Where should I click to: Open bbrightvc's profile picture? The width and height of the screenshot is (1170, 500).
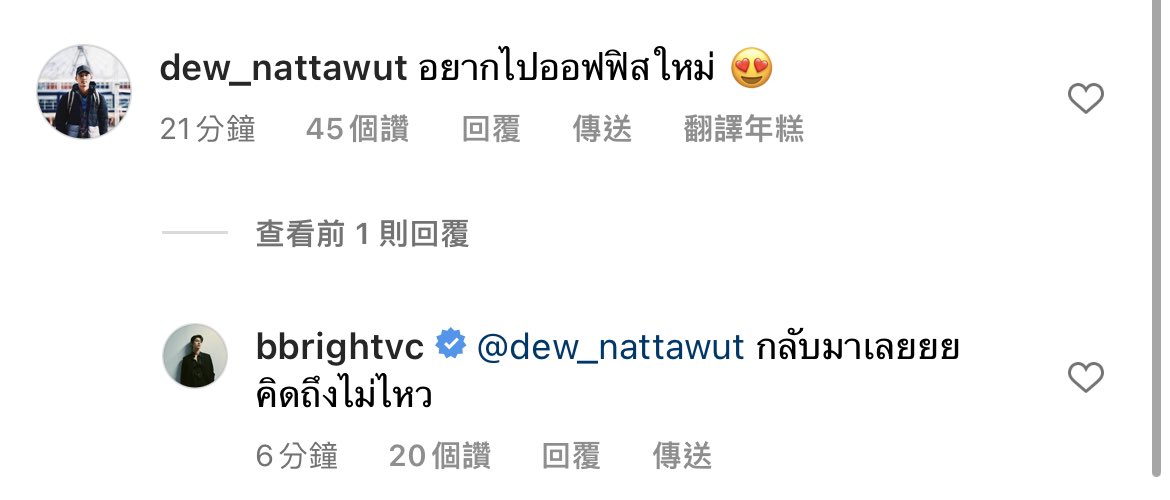coord(195,355)
